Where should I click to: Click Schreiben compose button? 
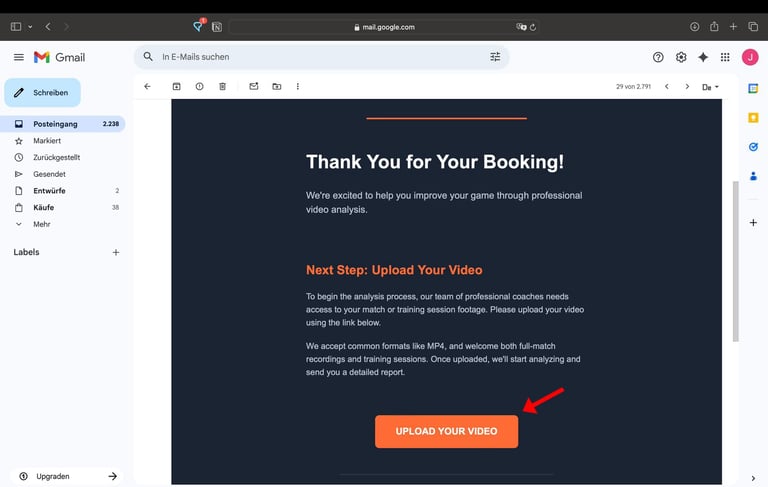[43, 93]
